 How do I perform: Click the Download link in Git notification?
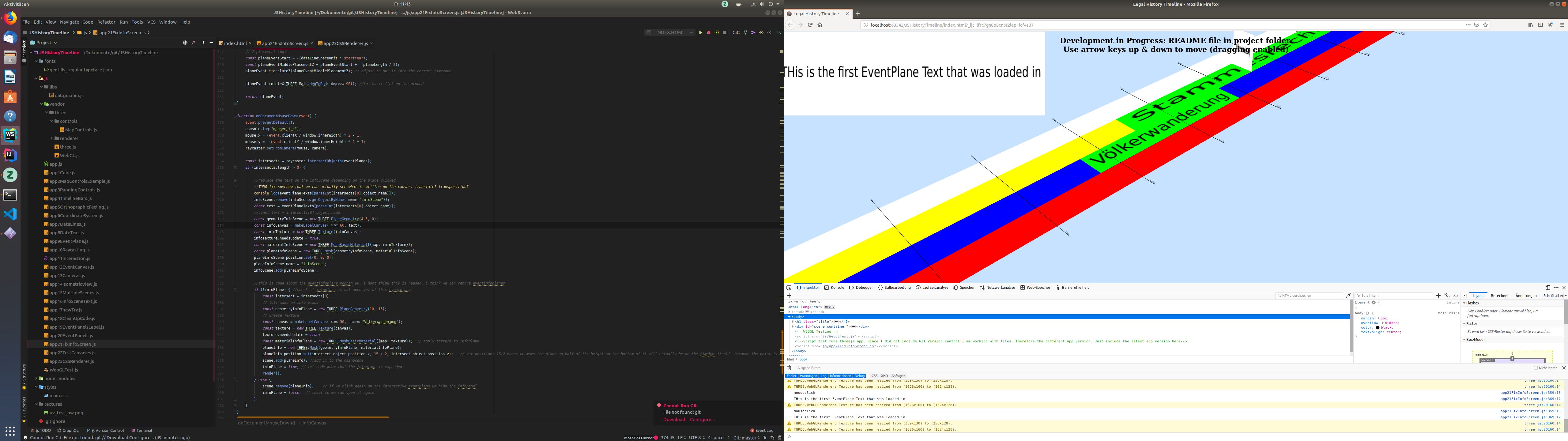674,420
